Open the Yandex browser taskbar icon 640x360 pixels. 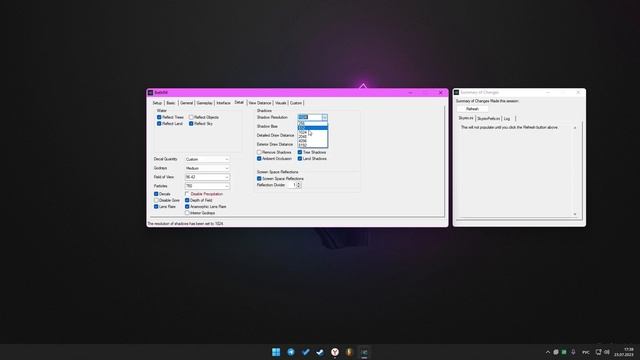(335, 352)
